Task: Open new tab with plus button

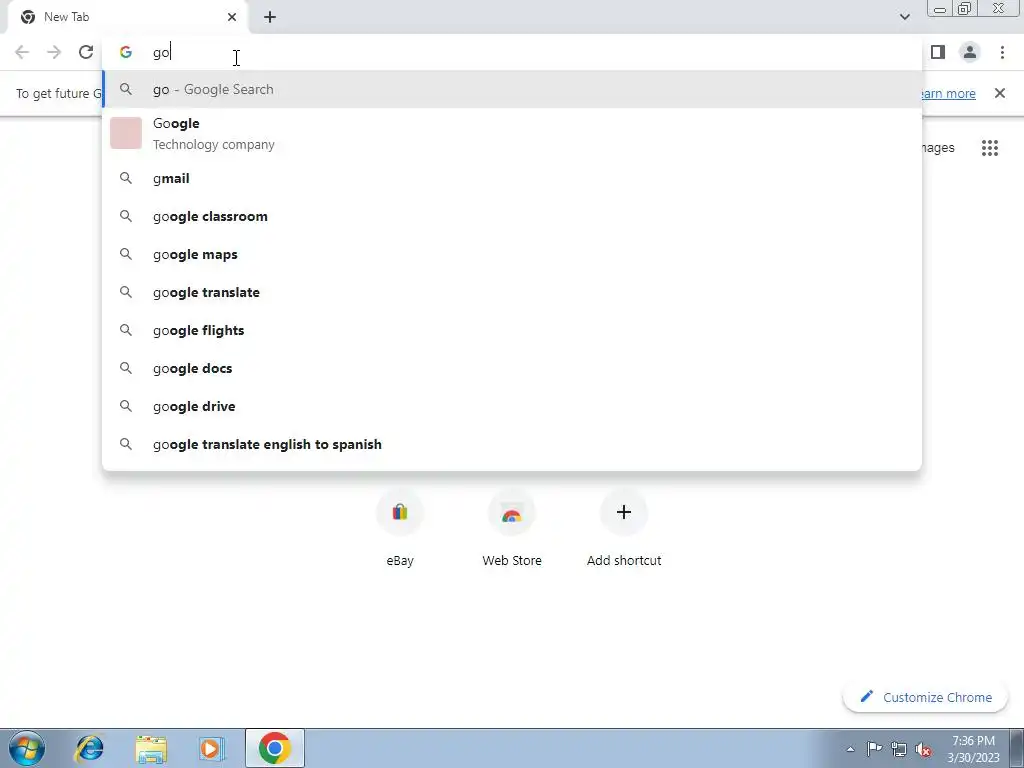Action: point(270,17)
